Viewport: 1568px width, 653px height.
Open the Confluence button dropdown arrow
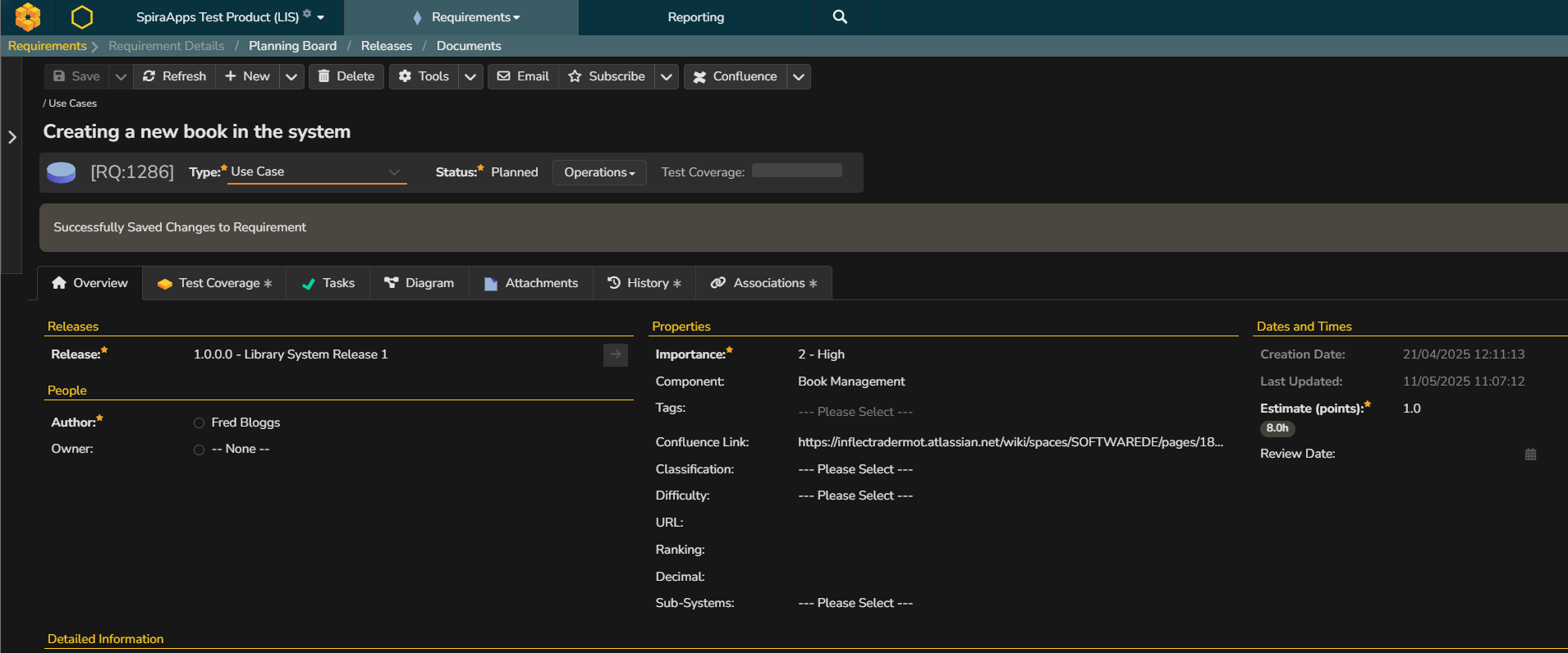click(798, 76)
